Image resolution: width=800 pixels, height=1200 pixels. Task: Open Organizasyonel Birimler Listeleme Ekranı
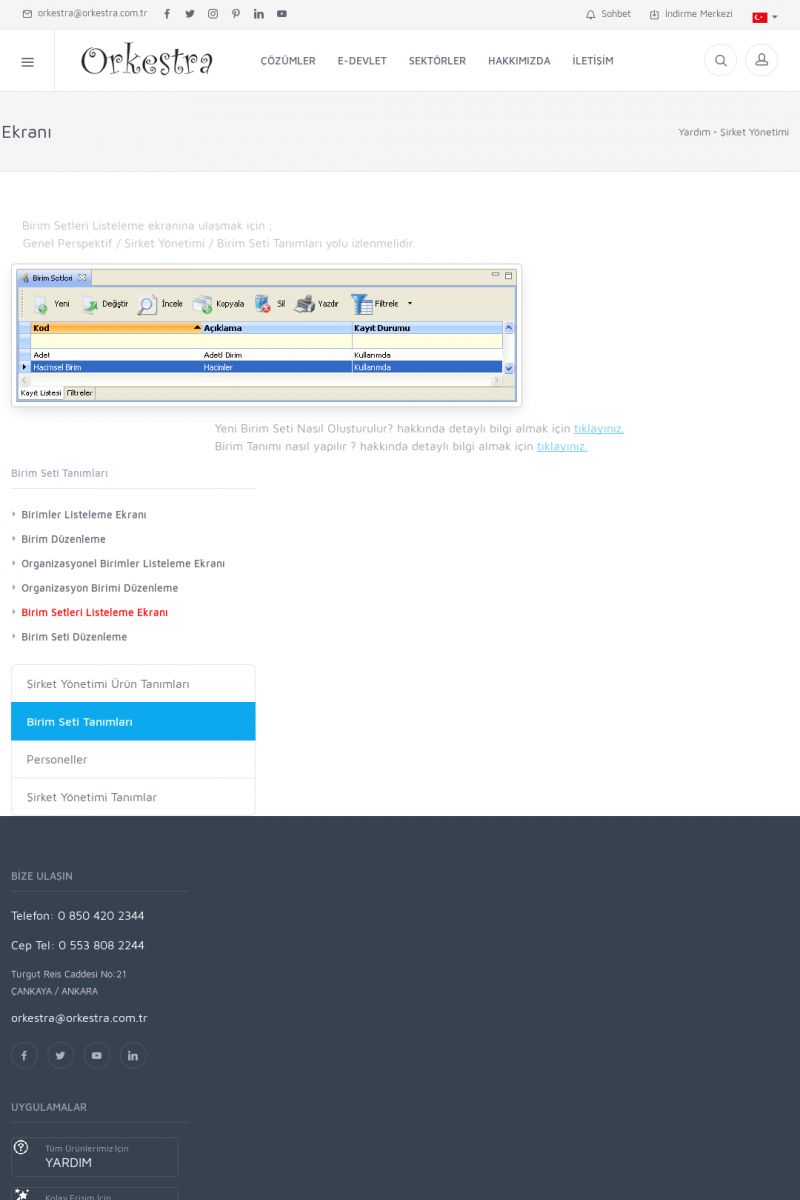(x=123, y=564)
